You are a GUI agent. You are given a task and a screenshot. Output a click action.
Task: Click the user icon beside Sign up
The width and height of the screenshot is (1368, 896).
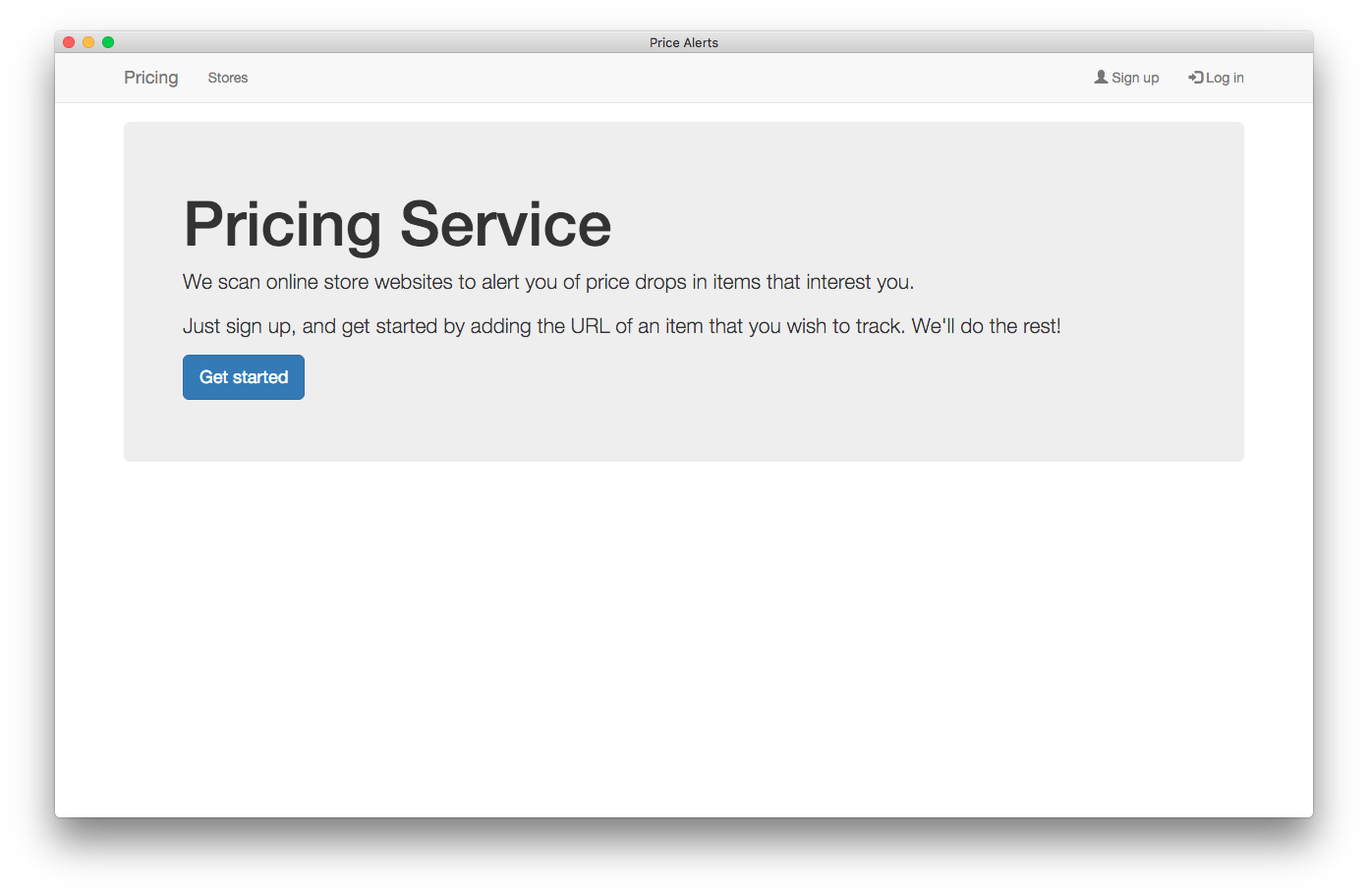coord(1101,77)
